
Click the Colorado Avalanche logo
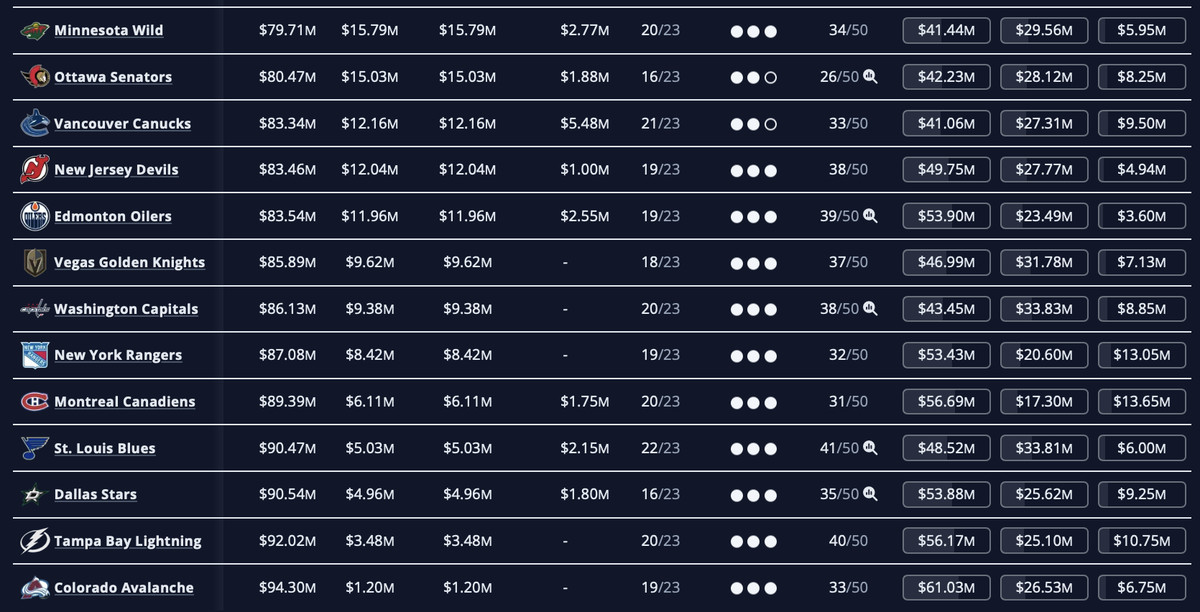34,588
